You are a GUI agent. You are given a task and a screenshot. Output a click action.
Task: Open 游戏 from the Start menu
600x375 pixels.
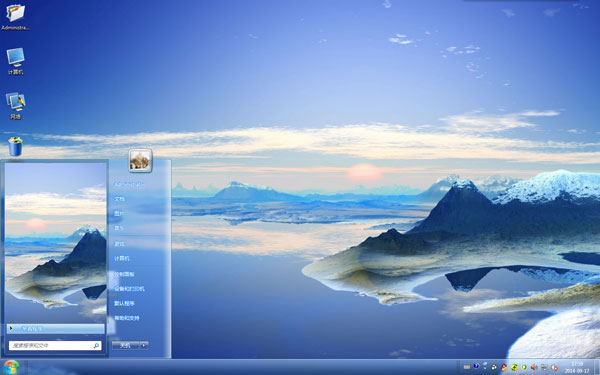pos(119,244)
